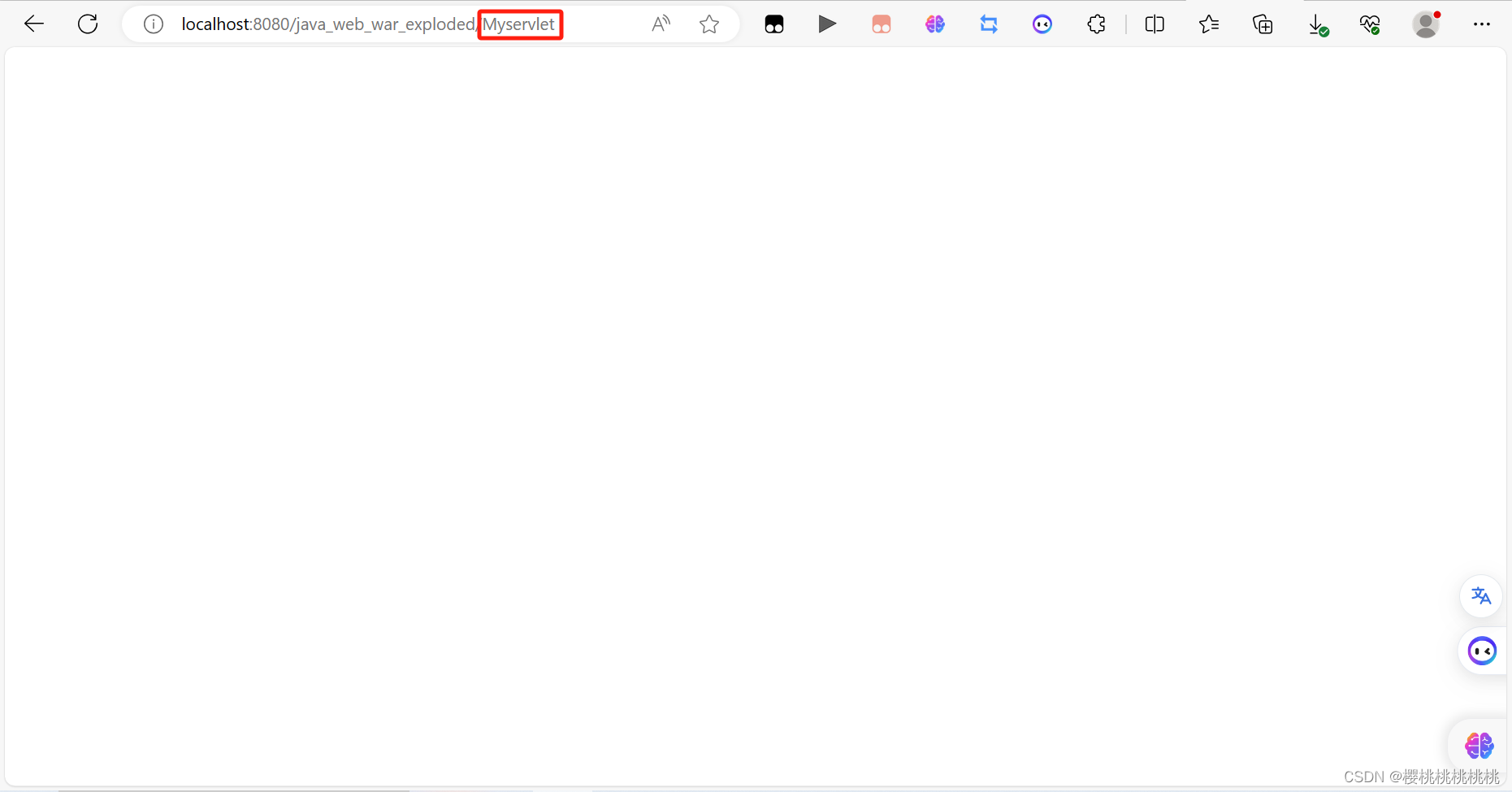Open Browser essentials heart icon
1512x792 pixels.
pos(1371,24)
